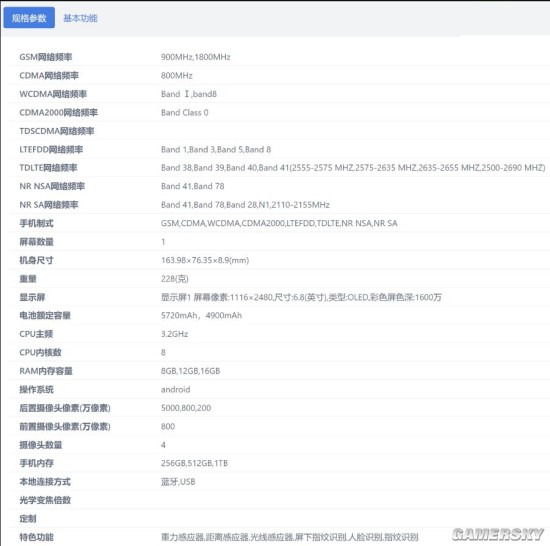Click the value 8GB,12GB,16GB
Image resolution: width=550 pixels, height=546 pixels.
tap(190, 371)
